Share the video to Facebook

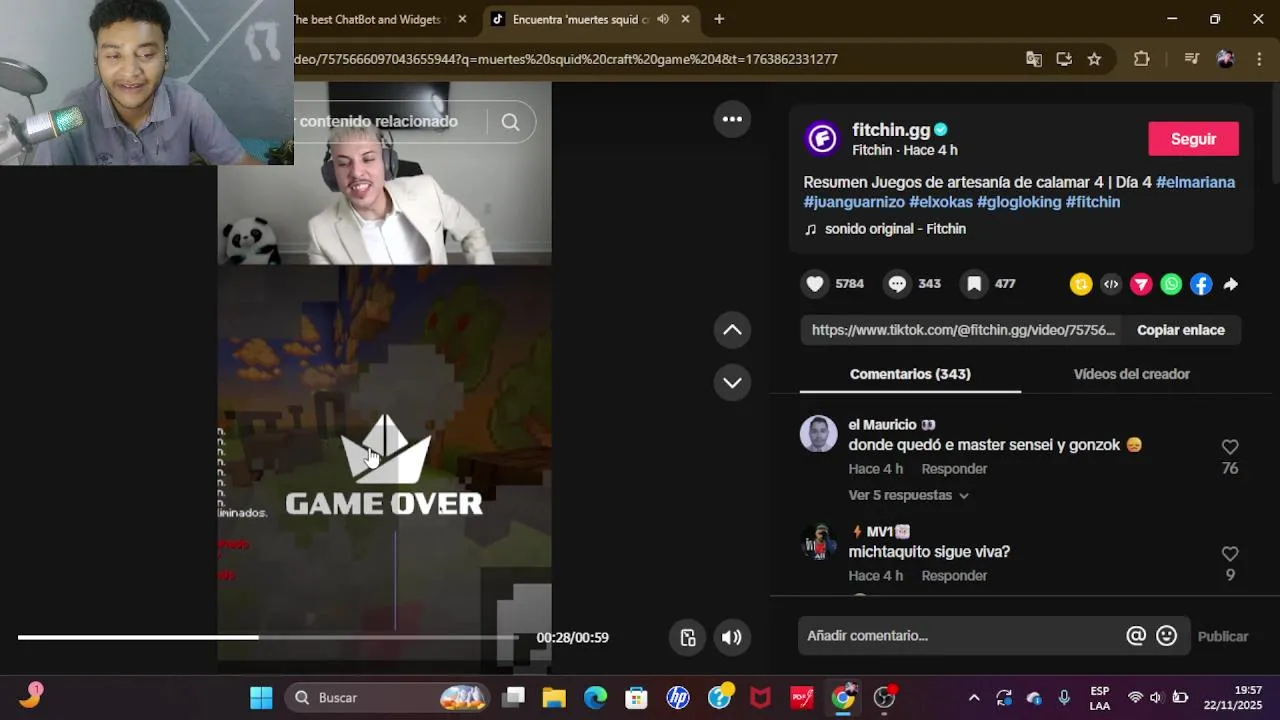click(x=1201, y=284)
